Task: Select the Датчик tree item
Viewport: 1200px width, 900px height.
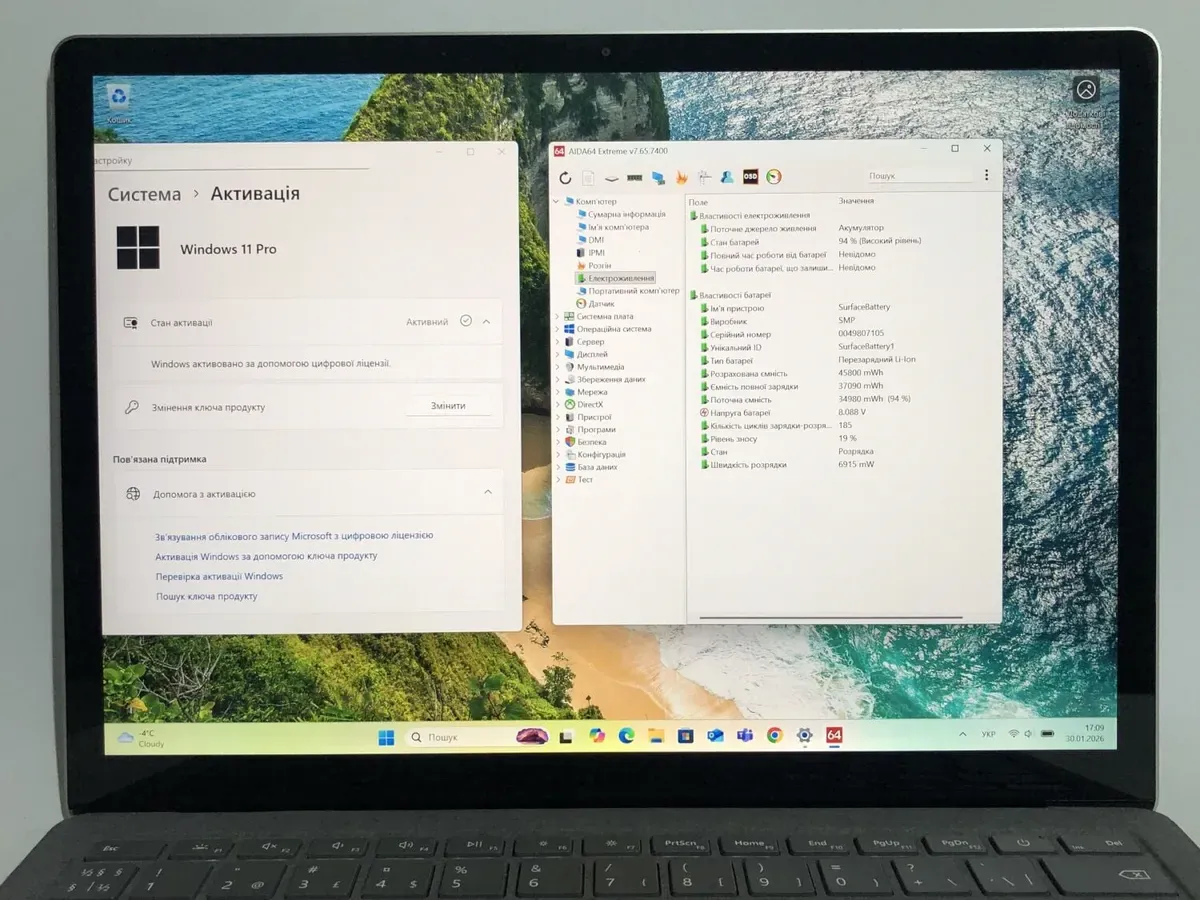Action: (601, 303)
